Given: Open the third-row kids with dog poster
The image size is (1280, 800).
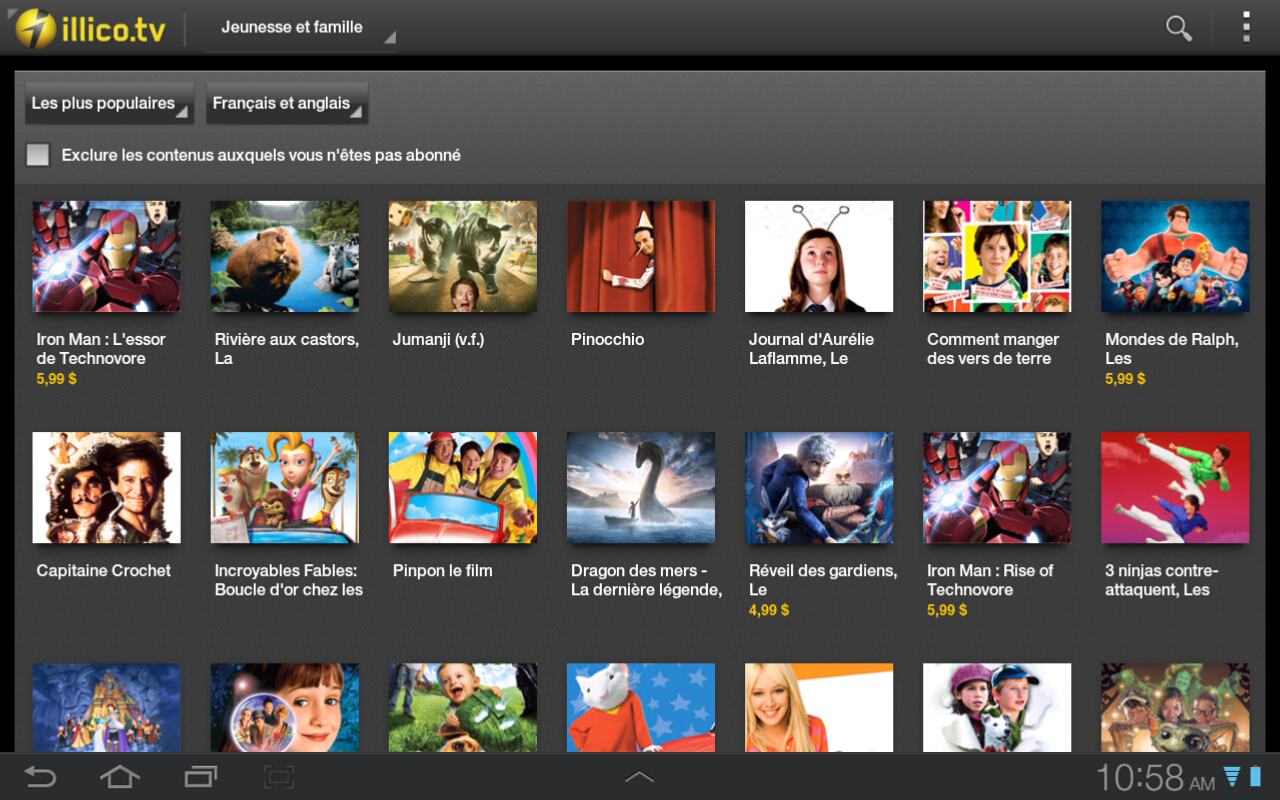Looking at the screenshot, I should tap(997, 707).
